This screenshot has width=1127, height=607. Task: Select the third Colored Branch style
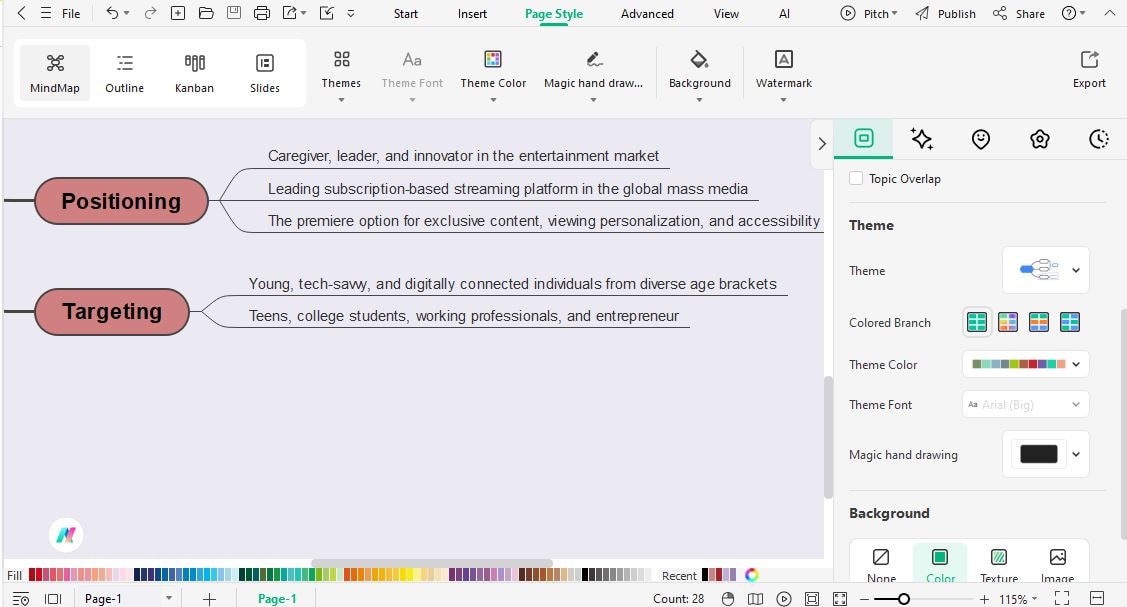[1039, 322]
